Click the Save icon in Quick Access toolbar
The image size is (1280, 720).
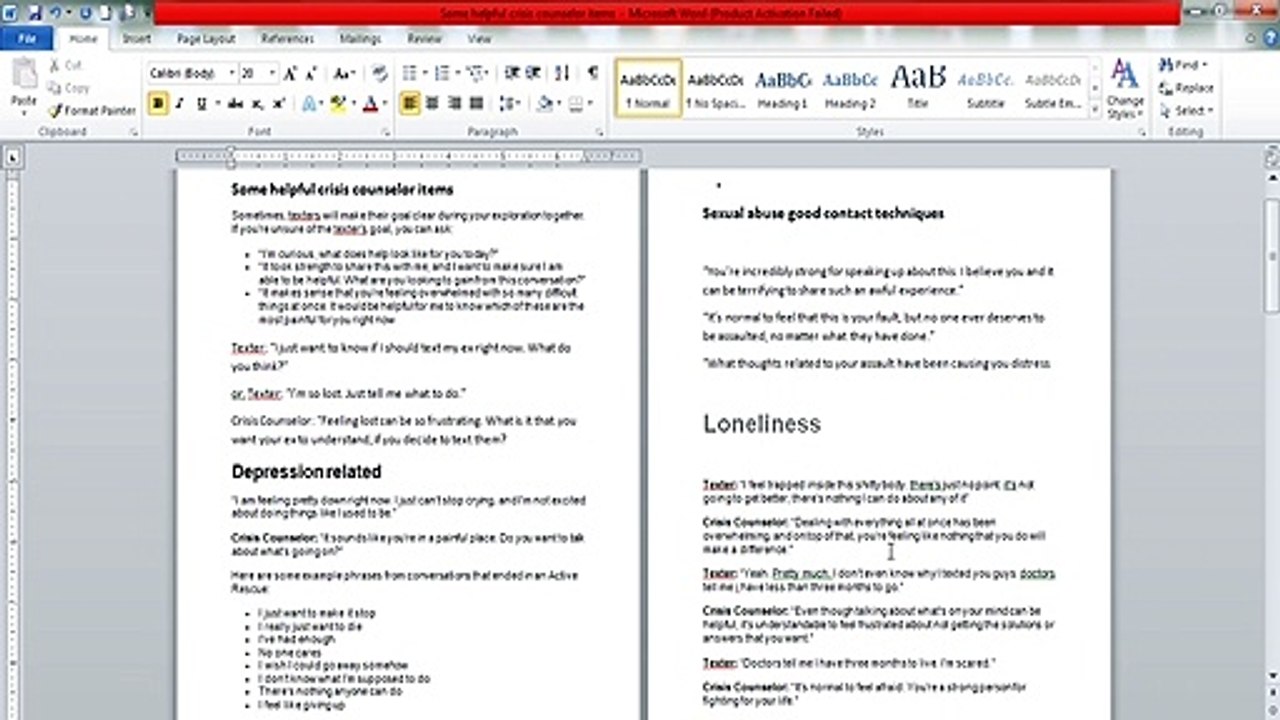pyautogui.click(x=35, y=14)
